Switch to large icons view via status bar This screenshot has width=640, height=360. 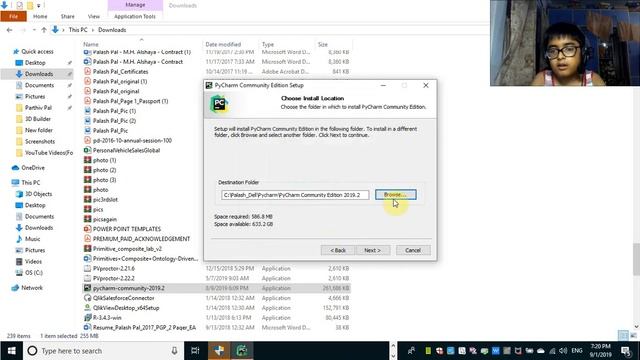(x=633, y=336)
